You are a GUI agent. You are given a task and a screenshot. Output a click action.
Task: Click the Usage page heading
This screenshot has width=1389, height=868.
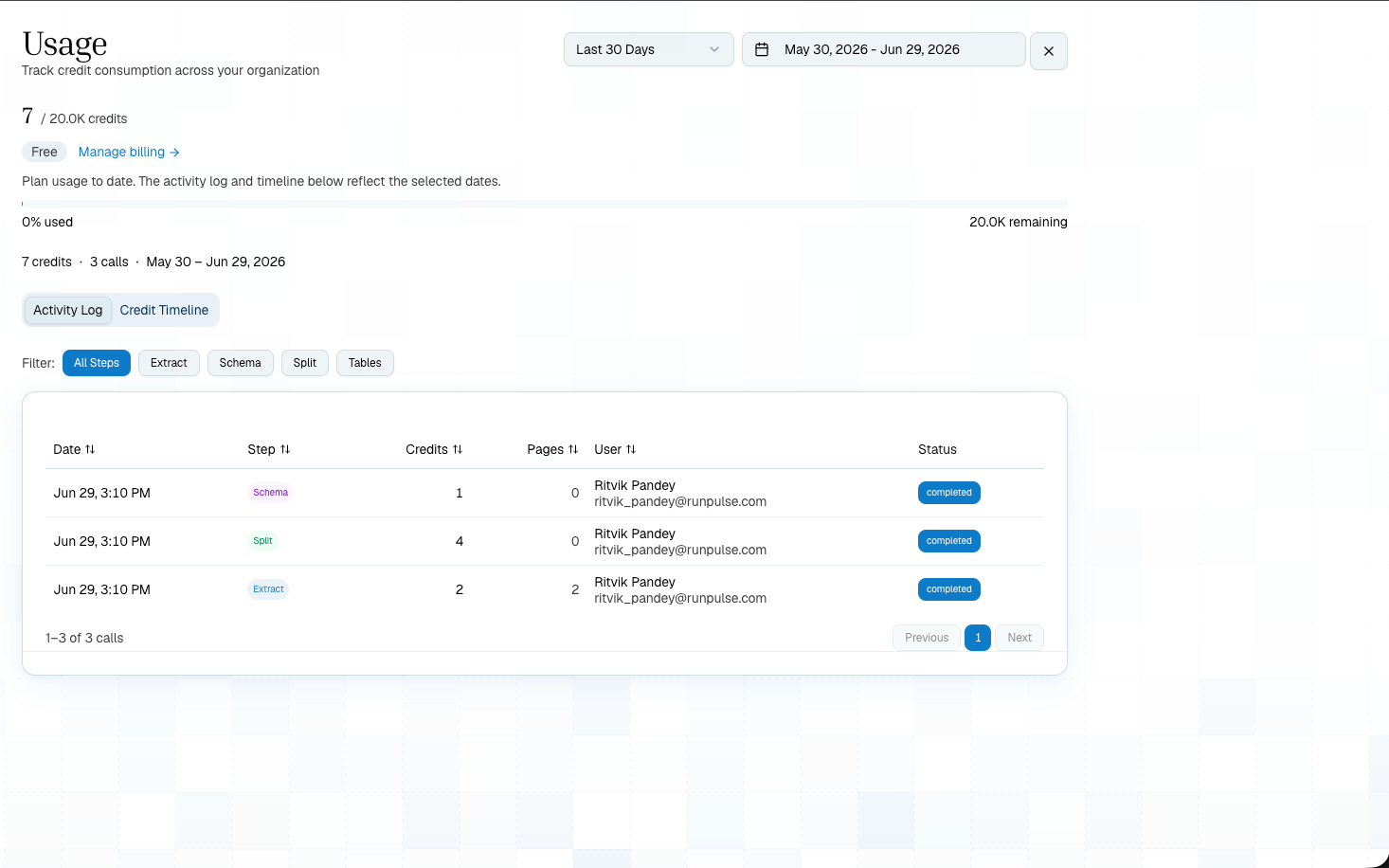click(64, 44)
